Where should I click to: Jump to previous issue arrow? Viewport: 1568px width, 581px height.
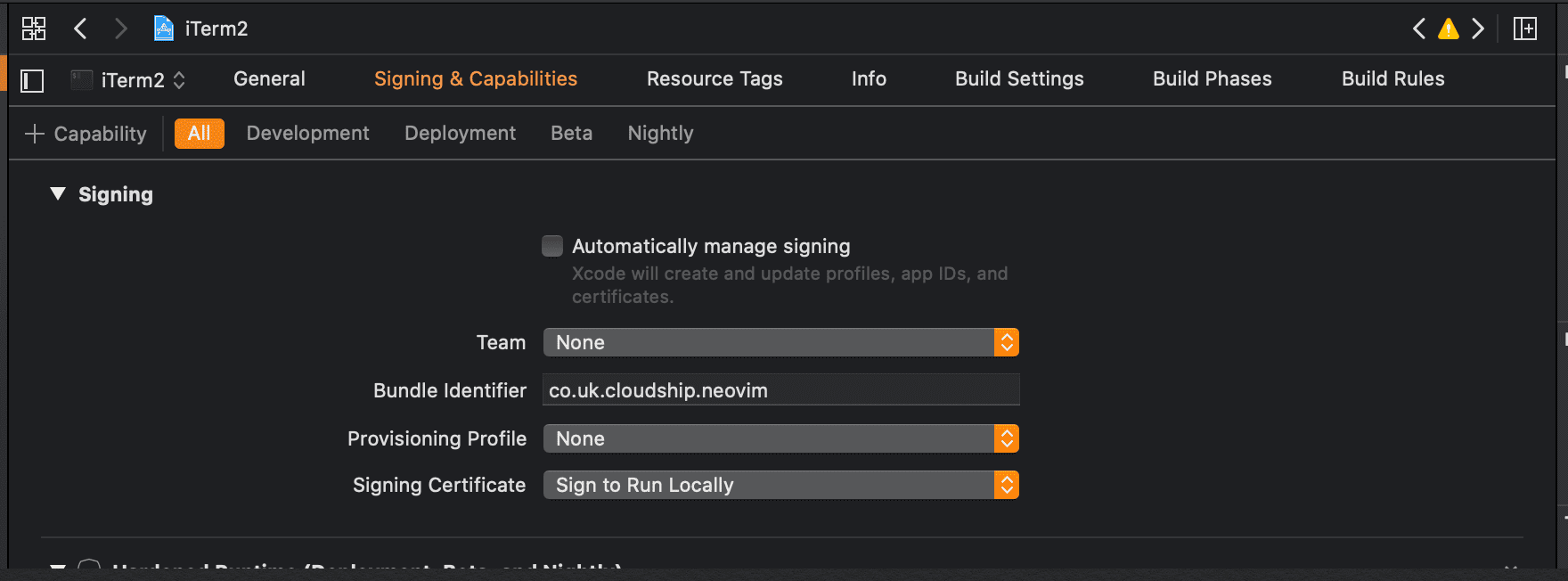click(x=1419, y=29)
